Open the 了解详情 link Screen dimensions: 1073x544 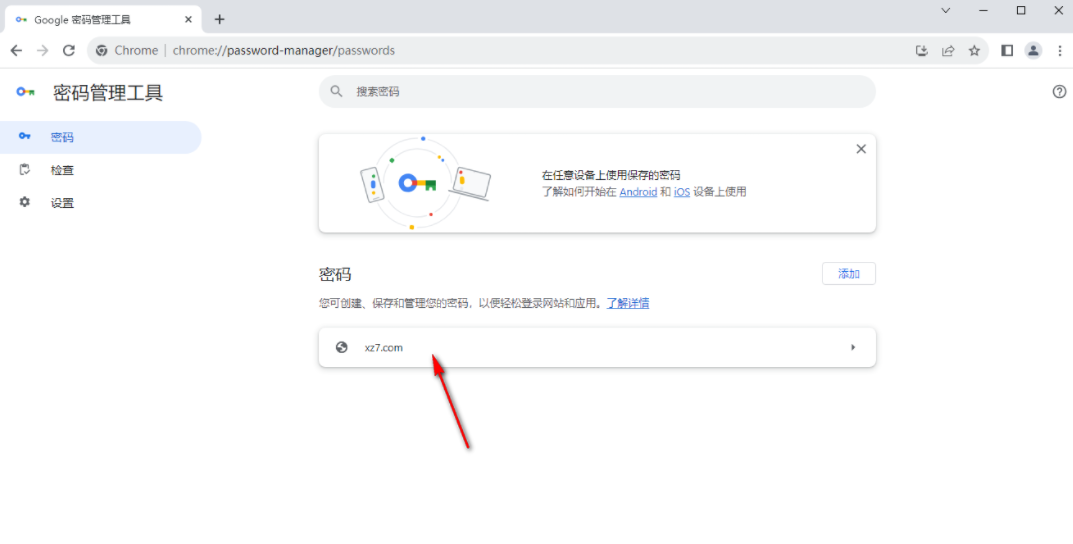click(628, 303)
